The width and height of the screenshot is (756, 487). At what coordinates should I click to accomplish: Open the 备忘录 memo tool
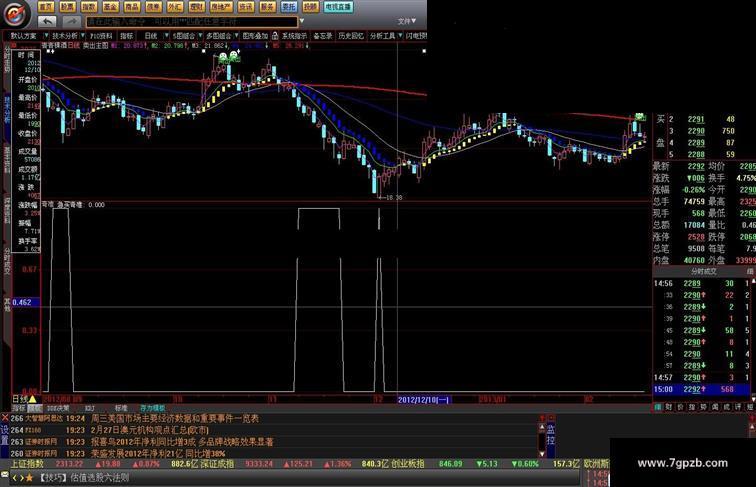(x=323, y=36)
